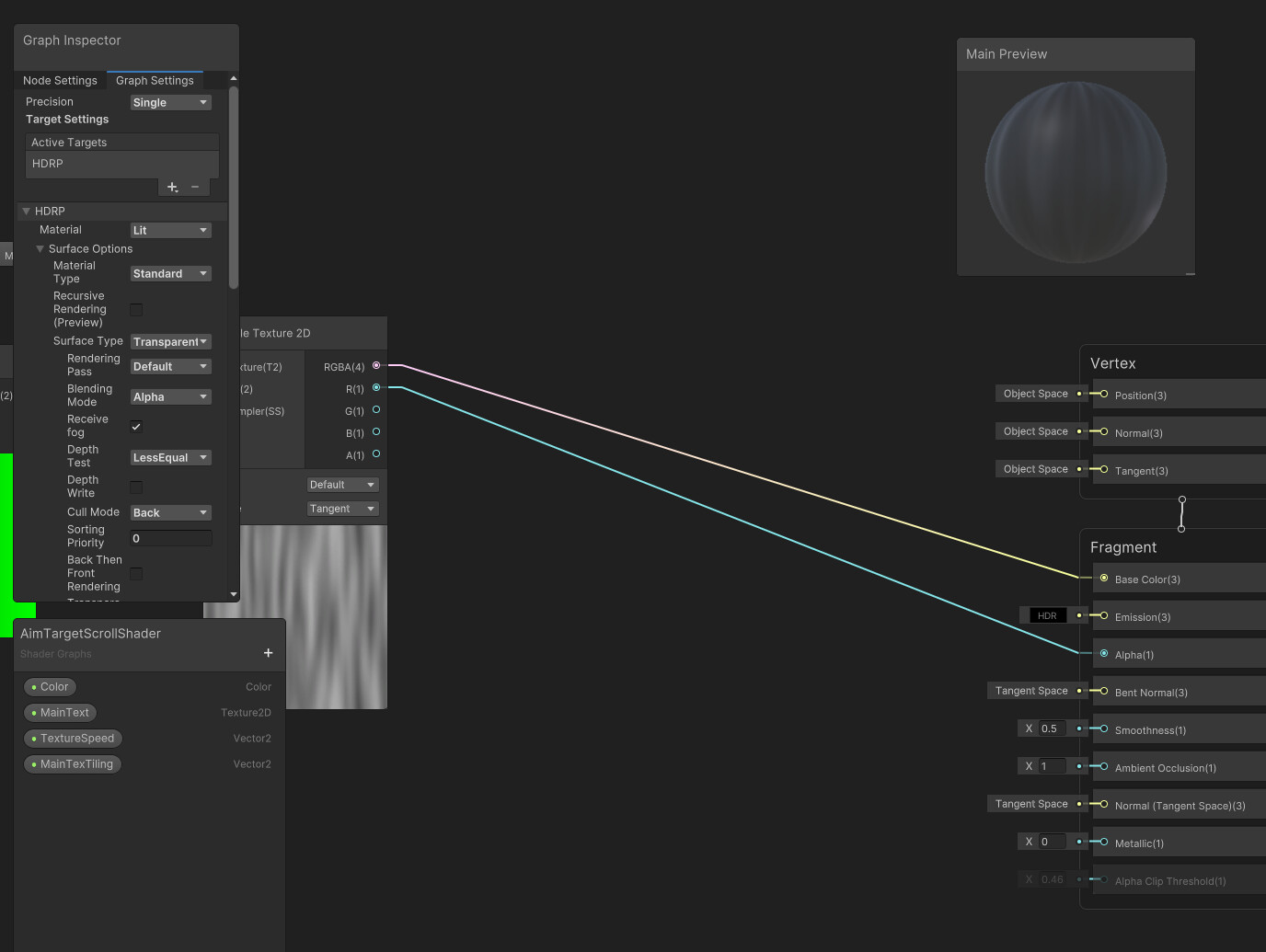Screen dimensions: 1266x952
Task: Edit the Ambient Occlusion X value field
Action: 1052,766
